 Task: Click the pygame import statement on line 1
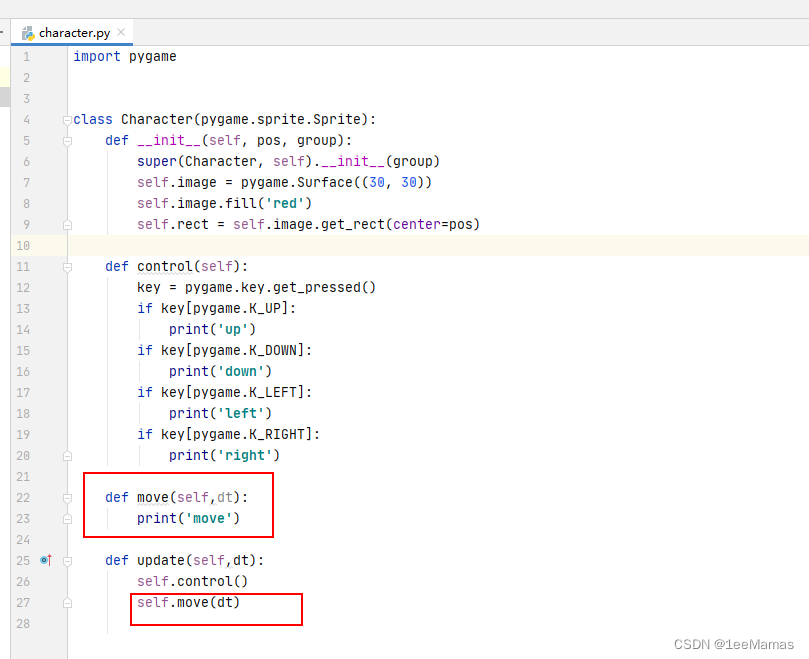[x=125, y=57]
